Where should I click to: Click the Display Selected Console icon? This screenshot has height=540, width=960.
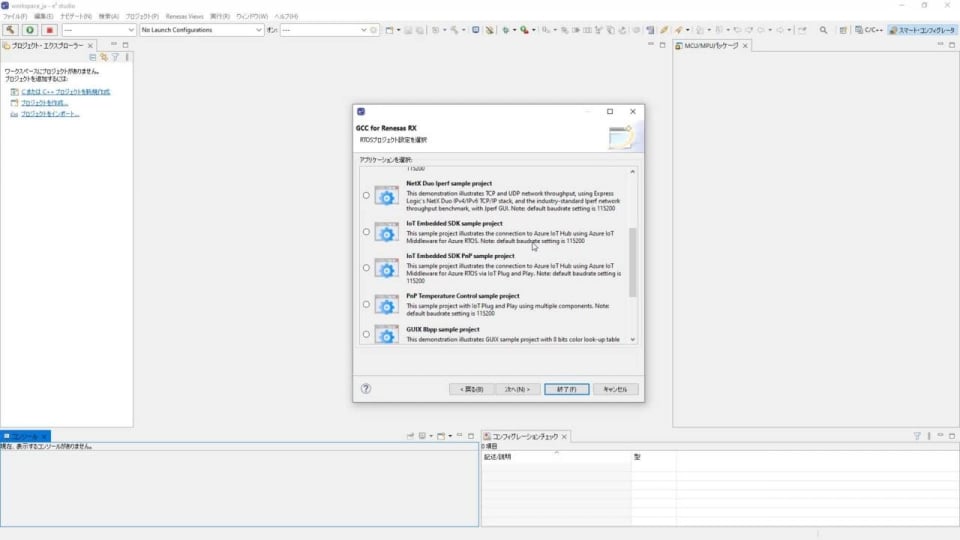[x=422, y=437]
